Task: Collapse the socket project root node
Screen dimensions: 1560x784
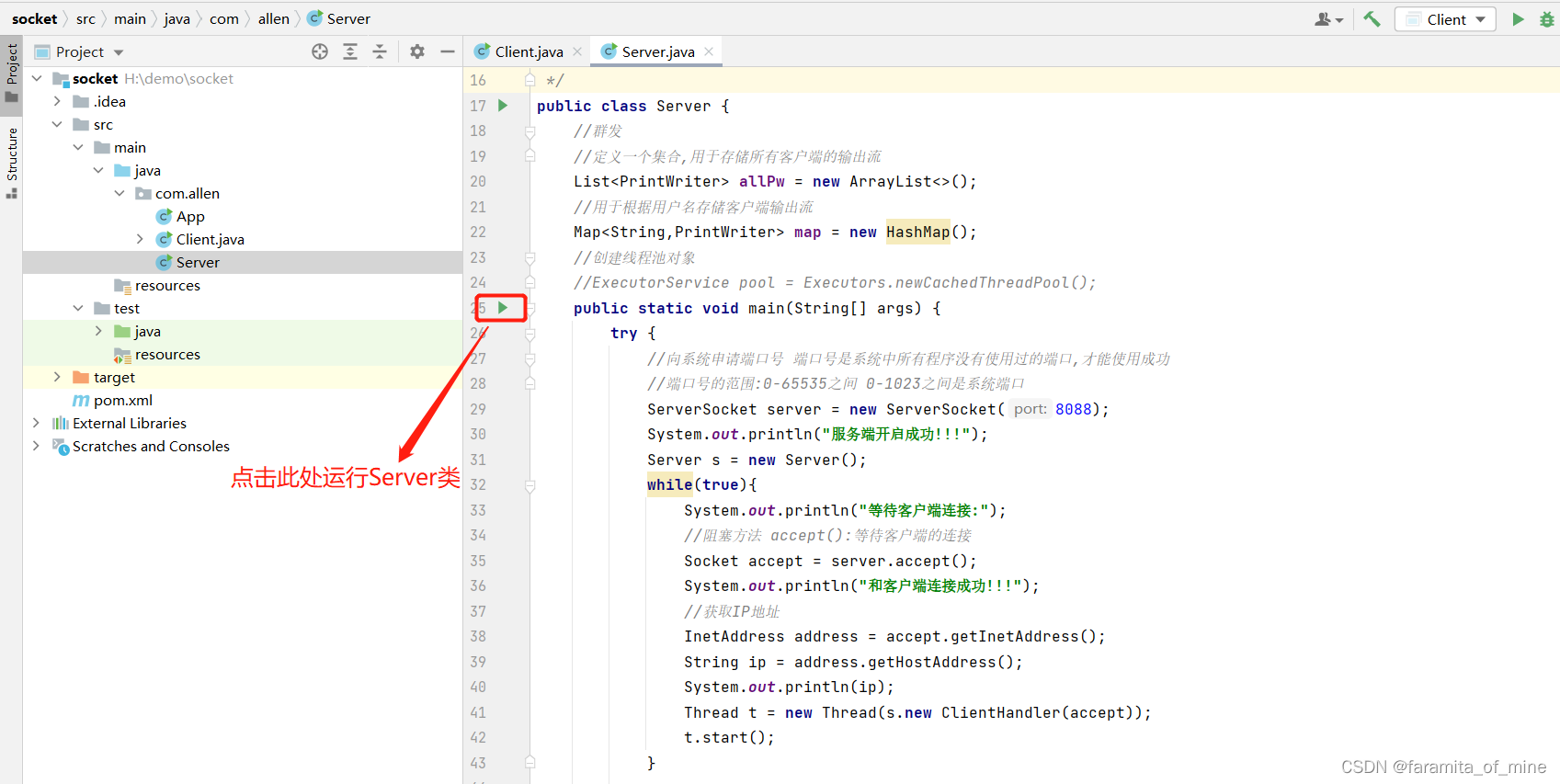Action: 37,78
